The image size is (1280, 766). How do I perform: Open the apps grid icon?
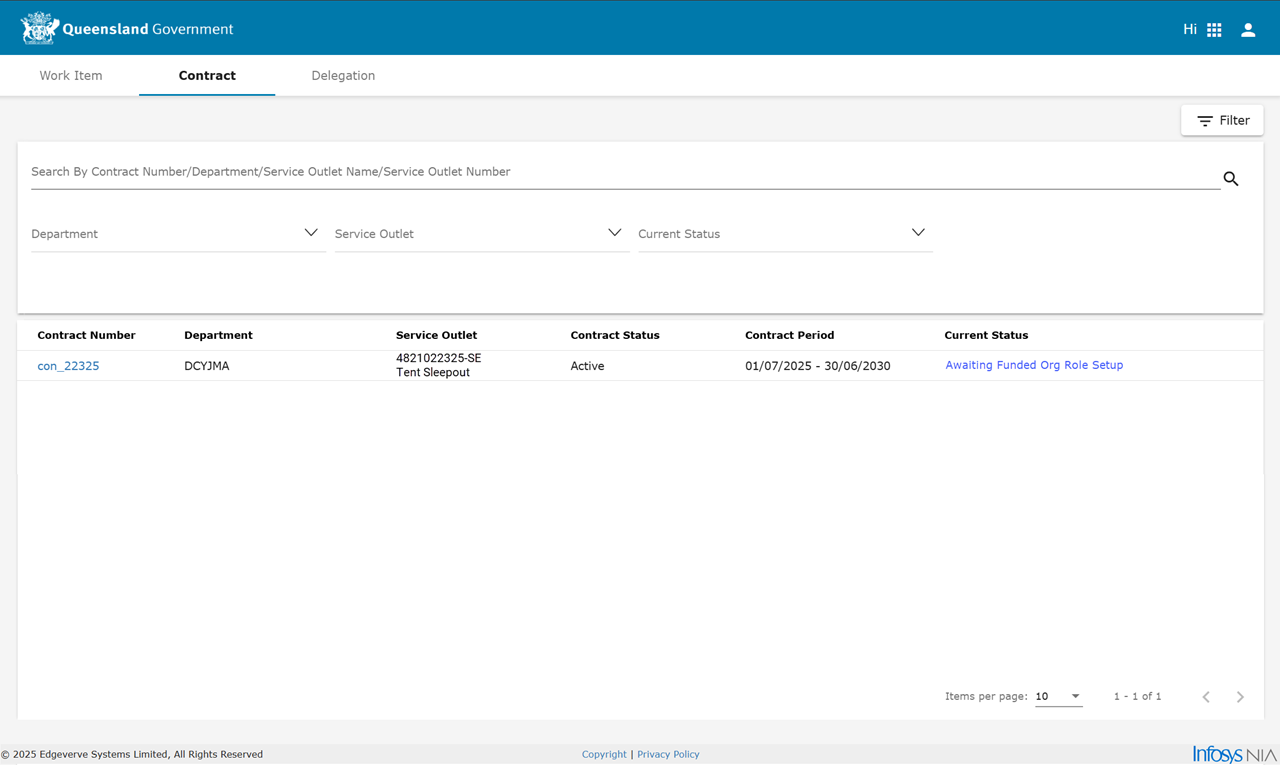(x=1214, y=30)
